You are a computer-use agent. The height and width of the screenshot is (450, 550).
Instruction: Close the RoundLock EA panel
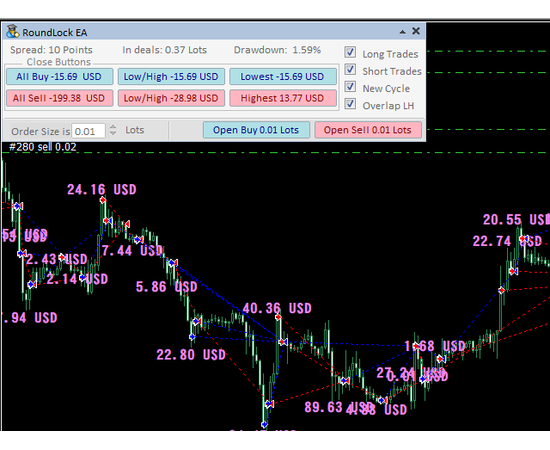tap(416, 31)
